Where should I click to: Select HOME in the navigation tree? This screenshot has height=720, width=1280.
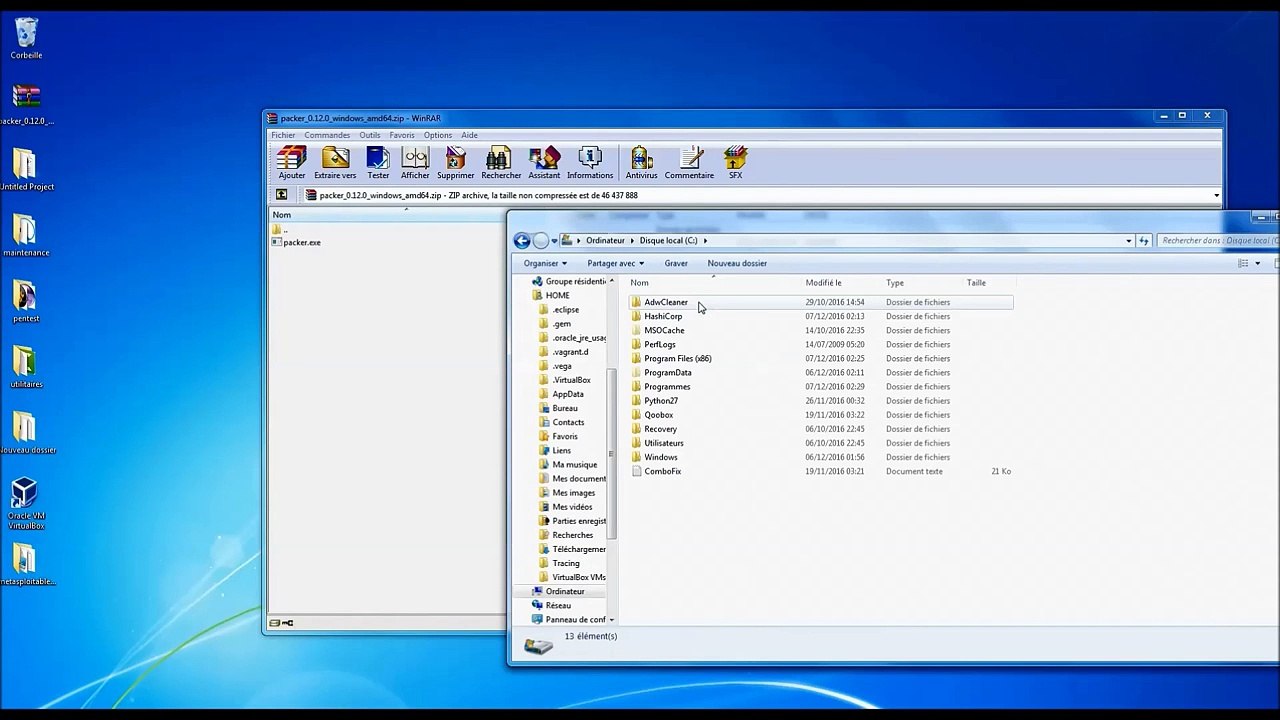(557, 295)
